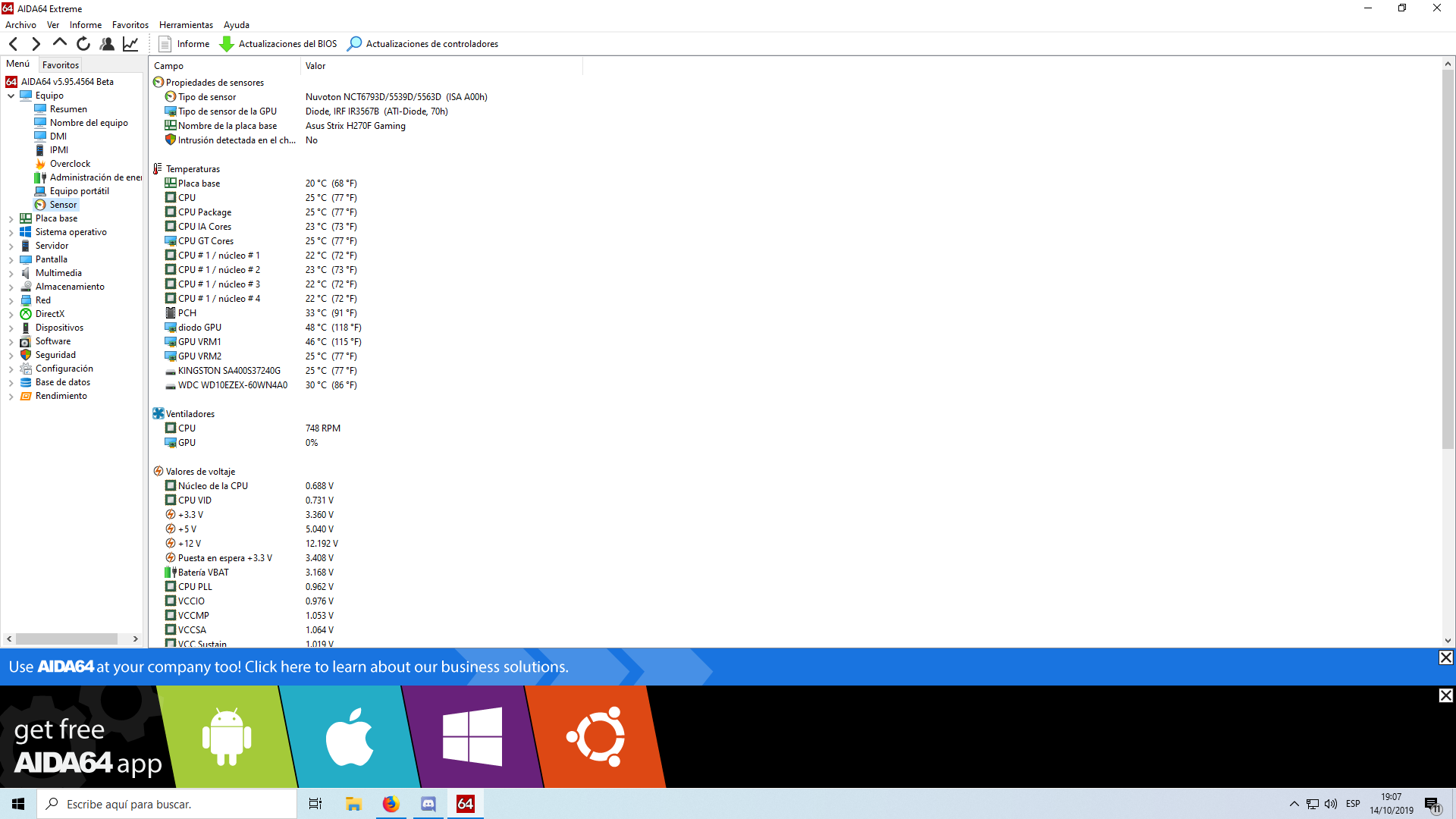Open the Favoritos menu

[x=130, y=25]
